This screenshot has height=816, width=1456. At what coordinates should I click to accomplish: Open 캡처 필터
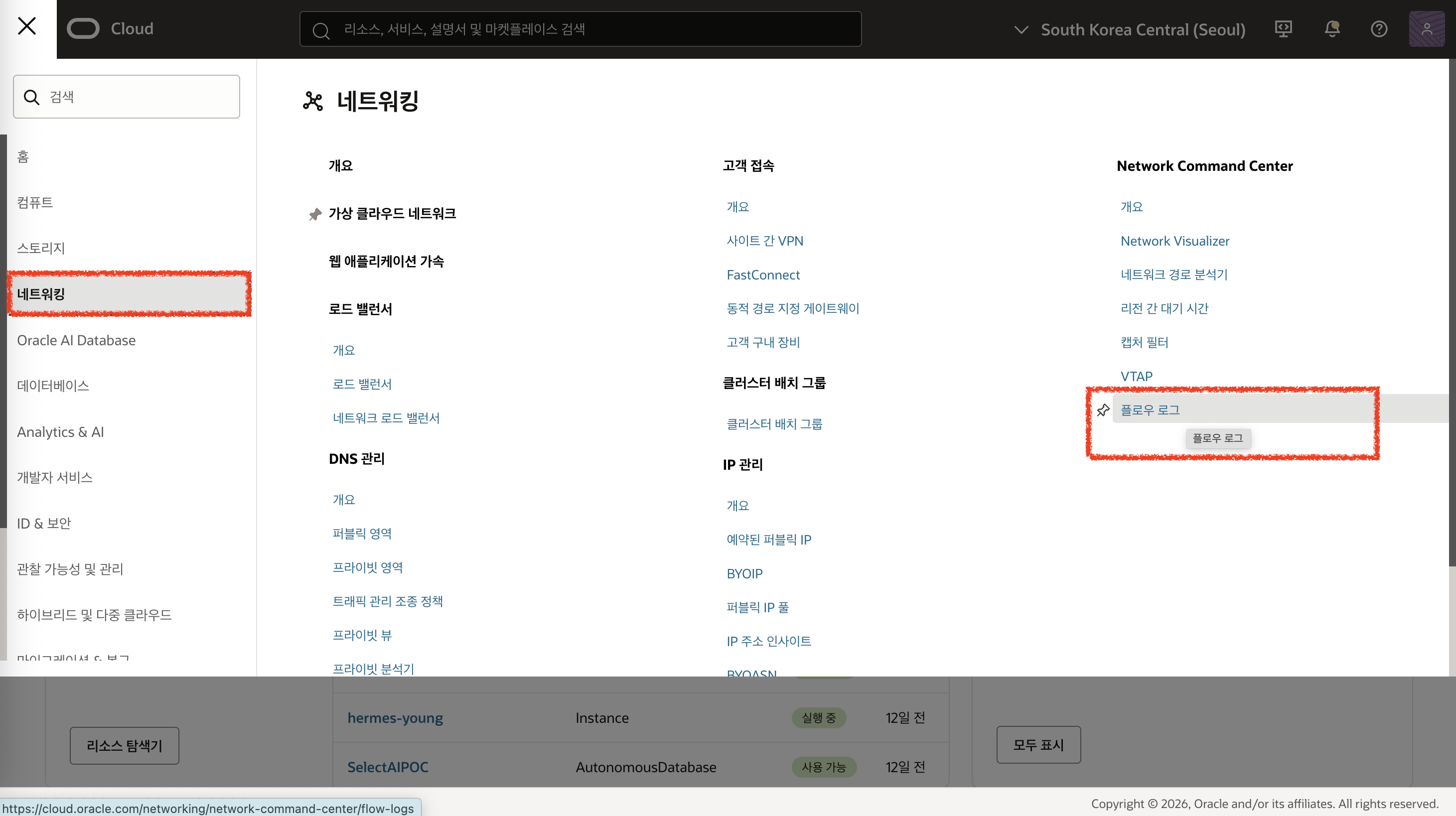pos(1145,342)
